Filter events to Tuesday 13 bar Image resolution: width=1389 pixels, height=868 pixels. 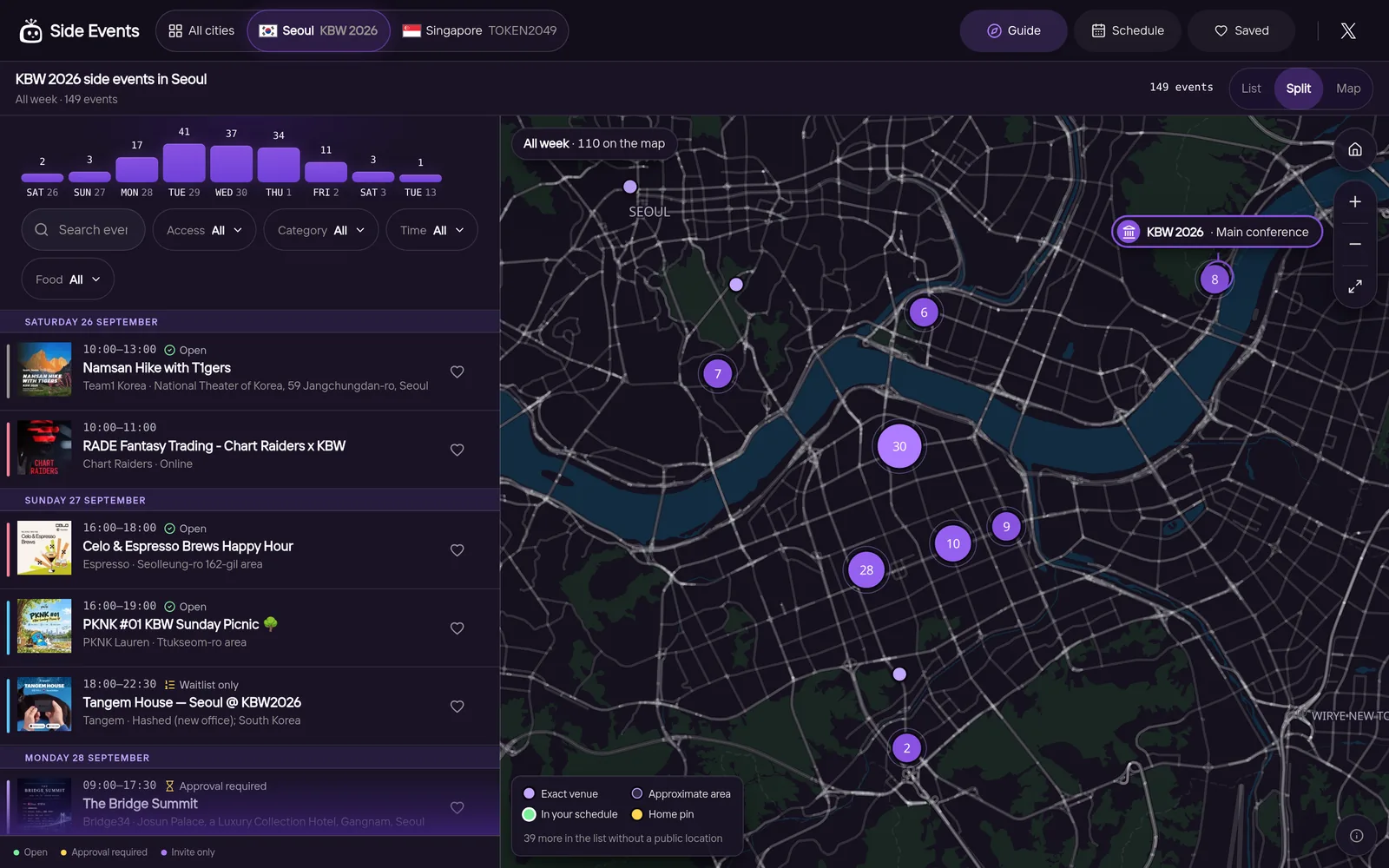[420, 178]
